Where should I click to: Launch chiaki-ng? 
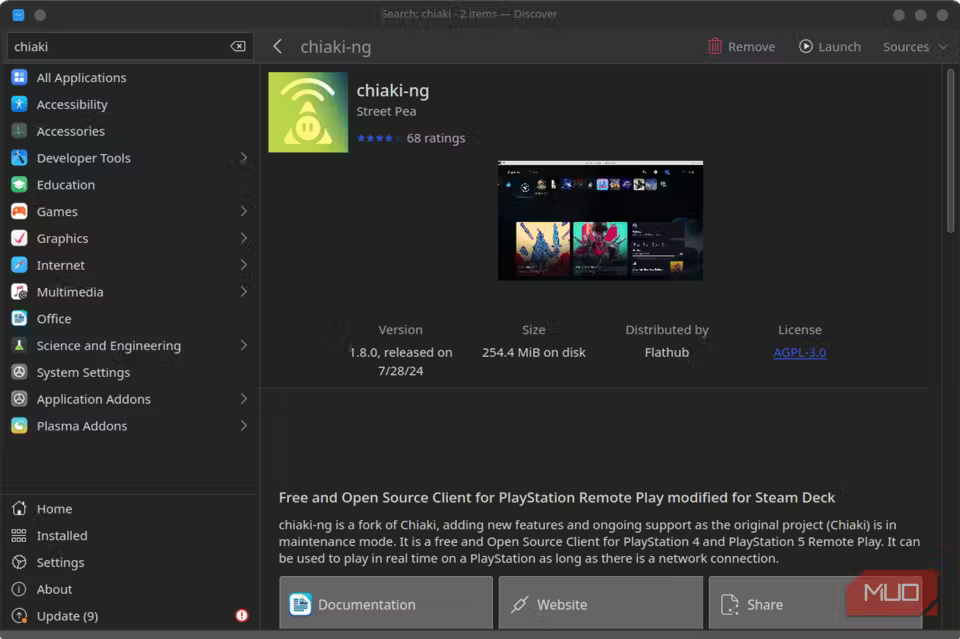click(x=829, y=47)
